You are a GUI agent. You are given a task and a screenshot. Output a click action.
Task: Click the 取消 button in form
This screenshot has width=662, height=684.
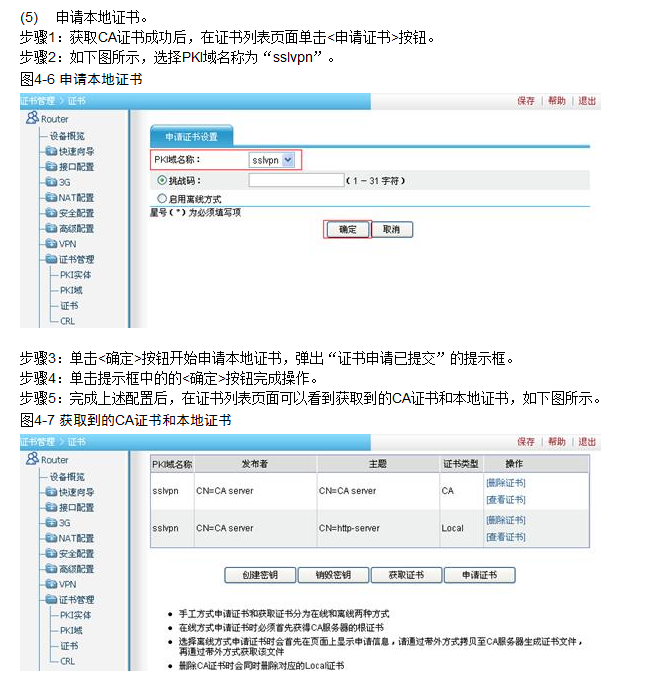pos(391,229)
